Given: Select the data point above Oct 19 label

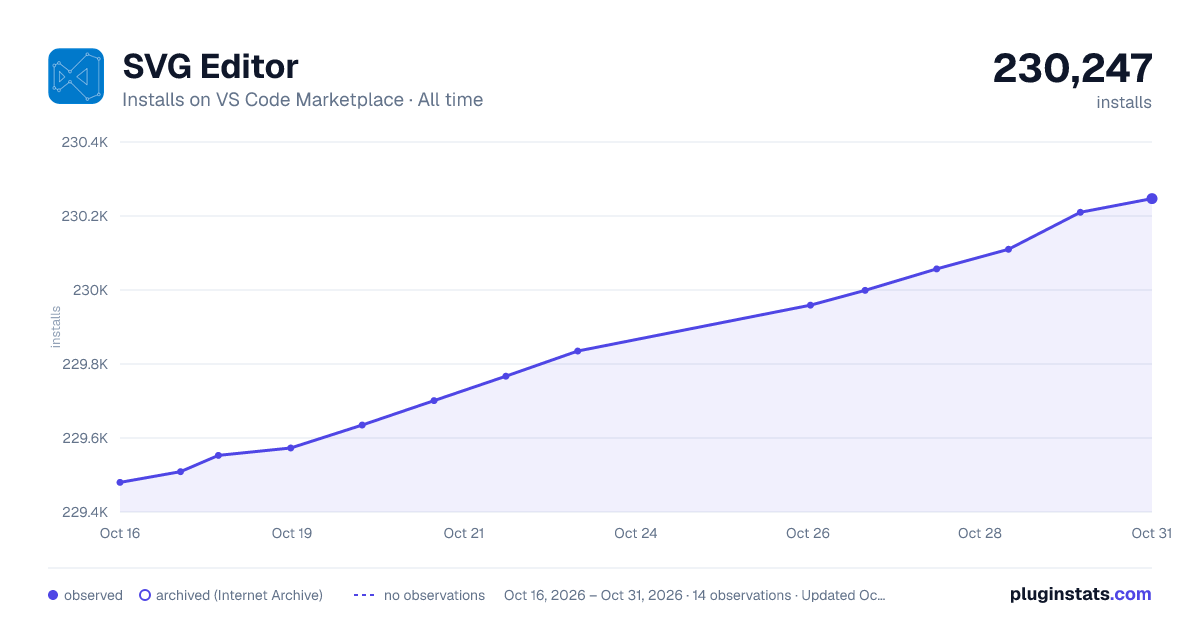Looking at the screenshot, I should tap(291, 448).
